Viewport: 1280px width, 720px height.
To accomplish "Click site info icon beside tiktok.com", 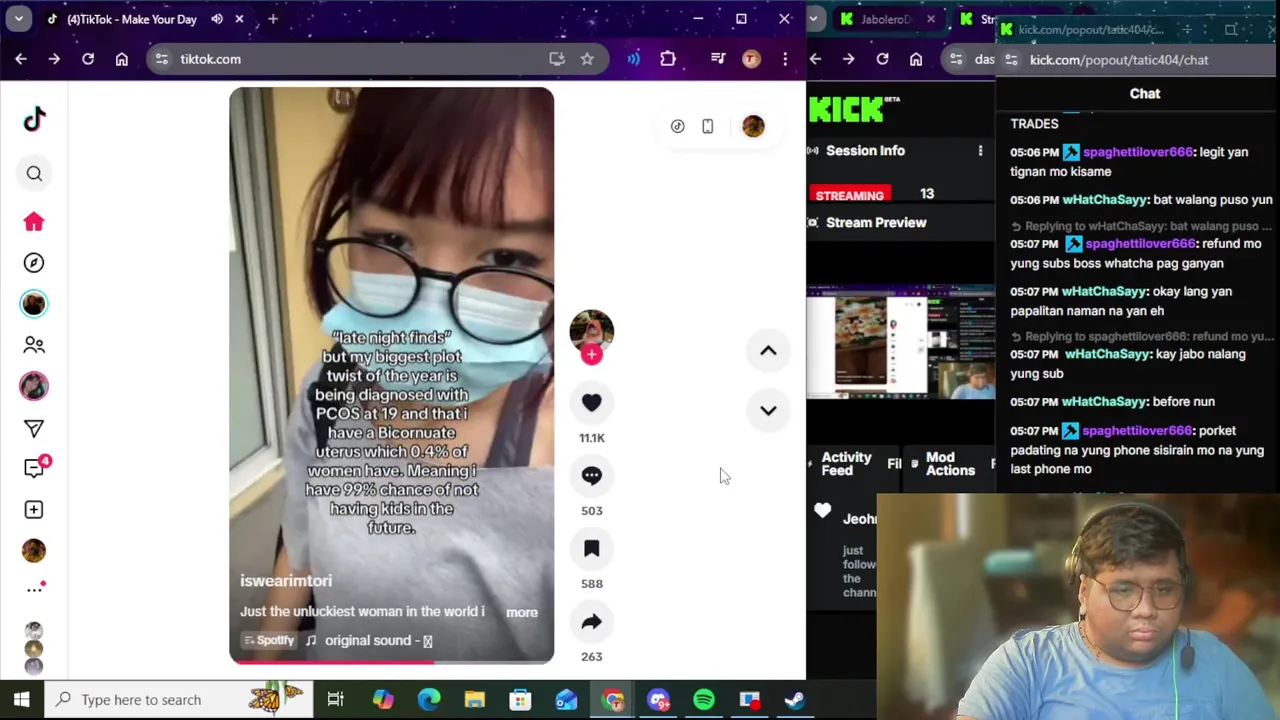I will tap(162, 59).
